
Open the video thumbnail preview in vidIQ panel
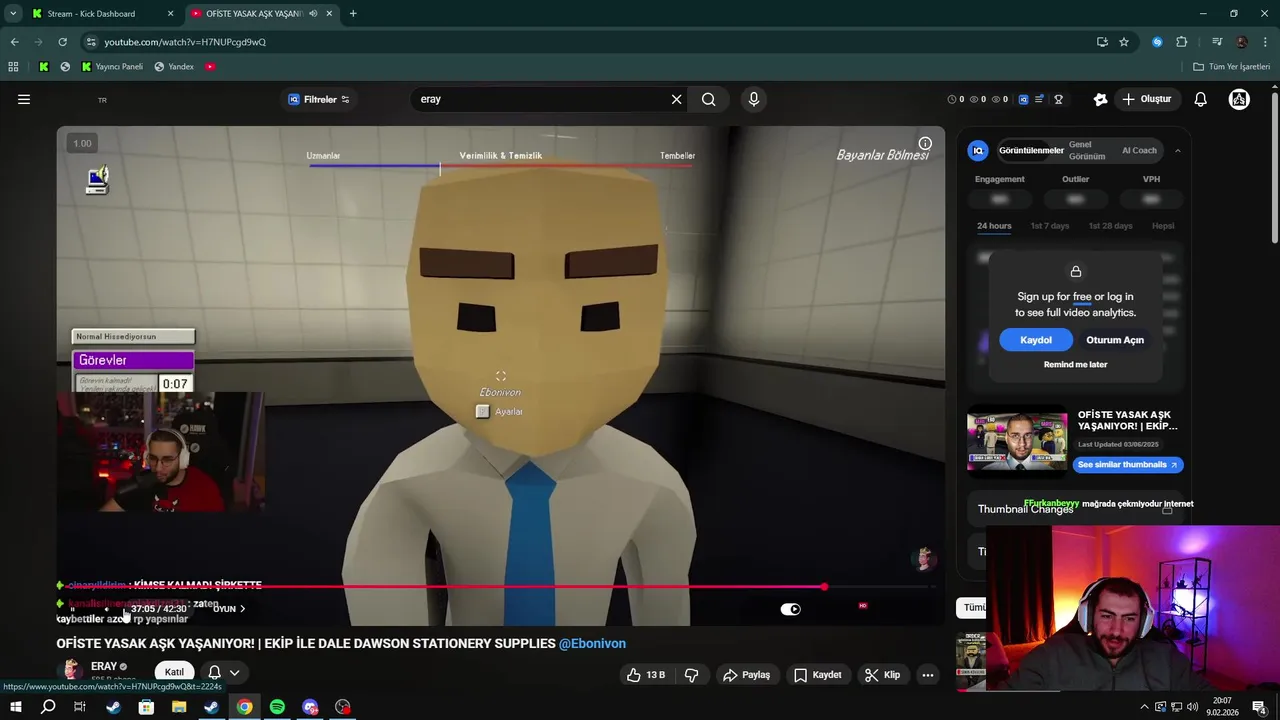coord(1017,439)
